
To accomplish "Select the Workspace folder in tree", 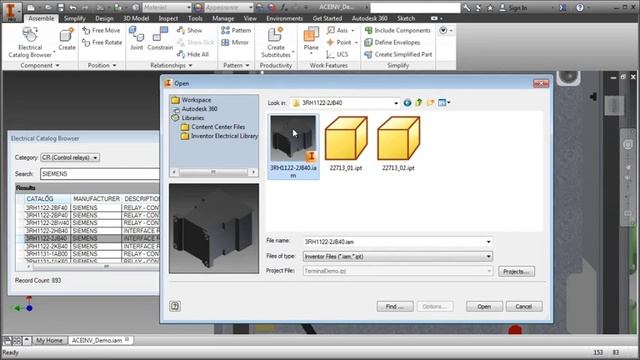I will [191, 100].
